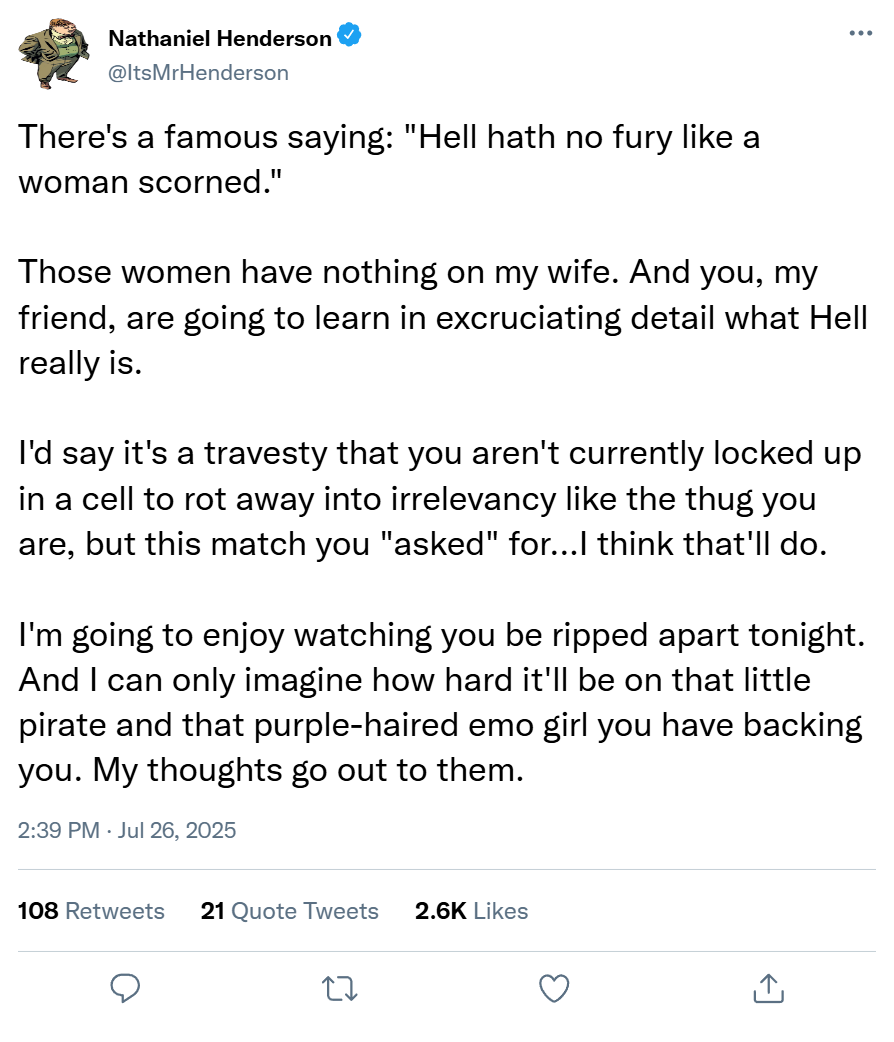View the 108 Retweets list
This screenshot has width=894, height=1042.
point(91,911)
